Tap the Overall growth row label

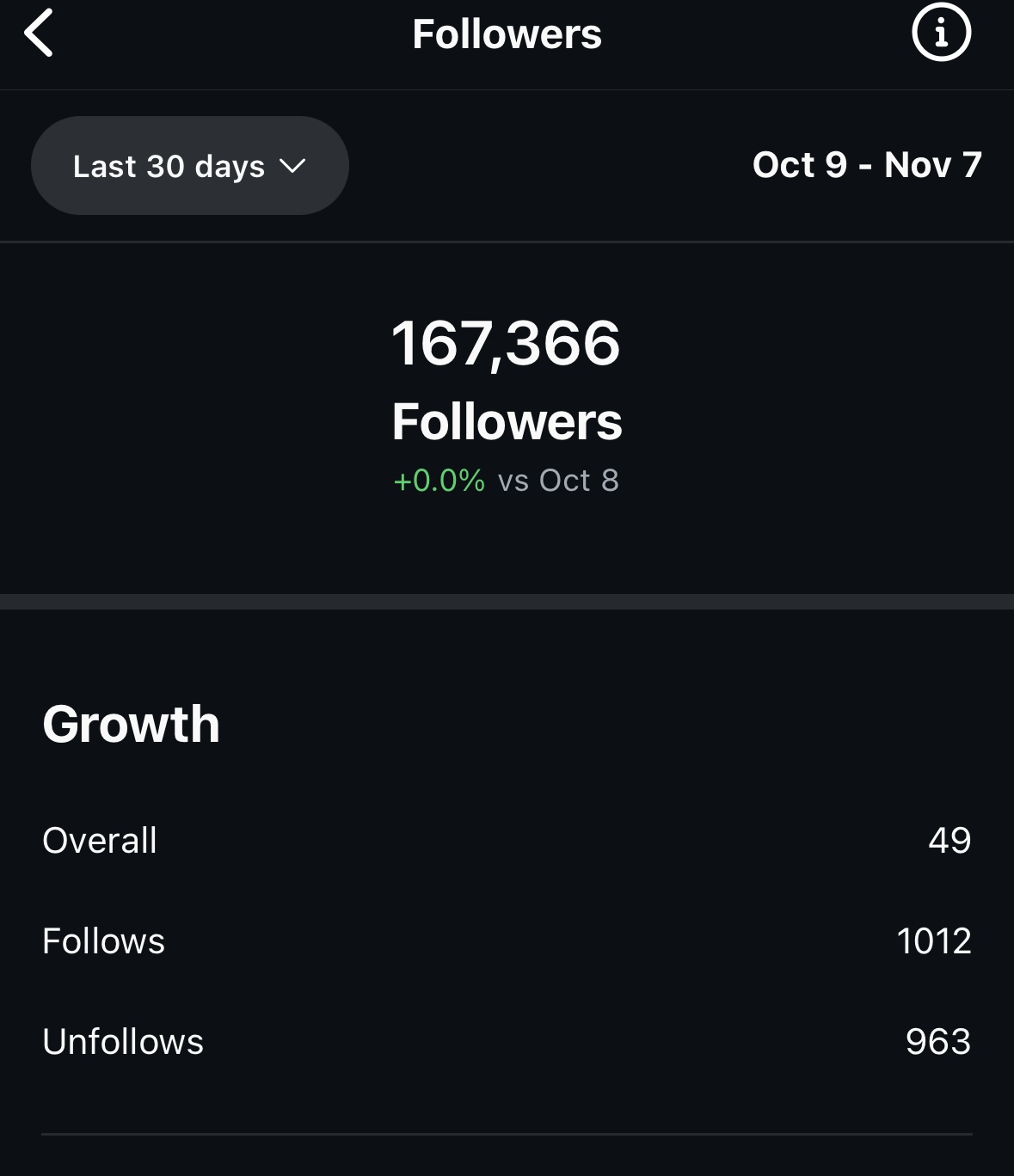[100, 841]
